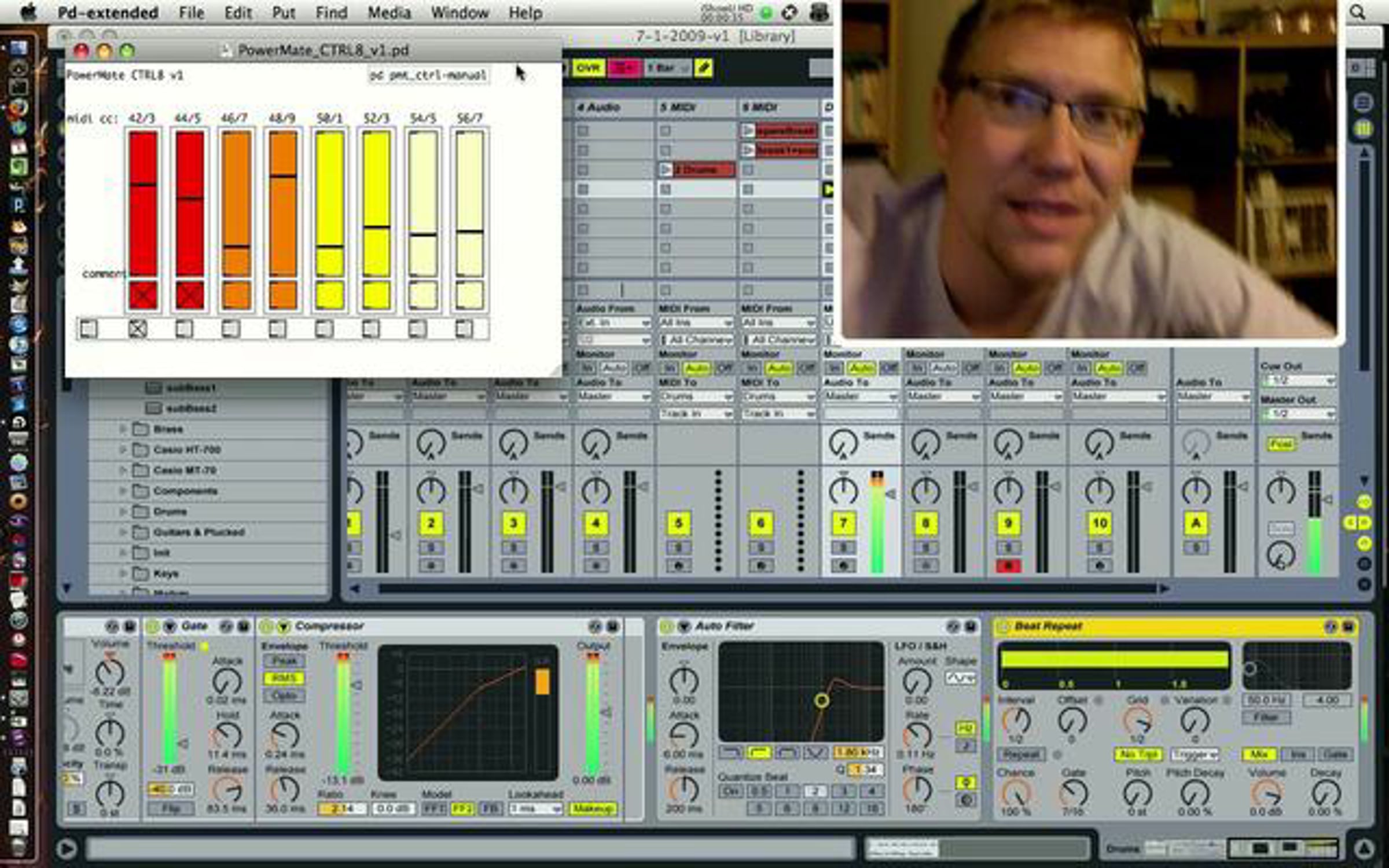The height and width of the screenshot is (868, 1389).
Task: Solo track 4 in the mixer
Action: (x=596, y=547)
